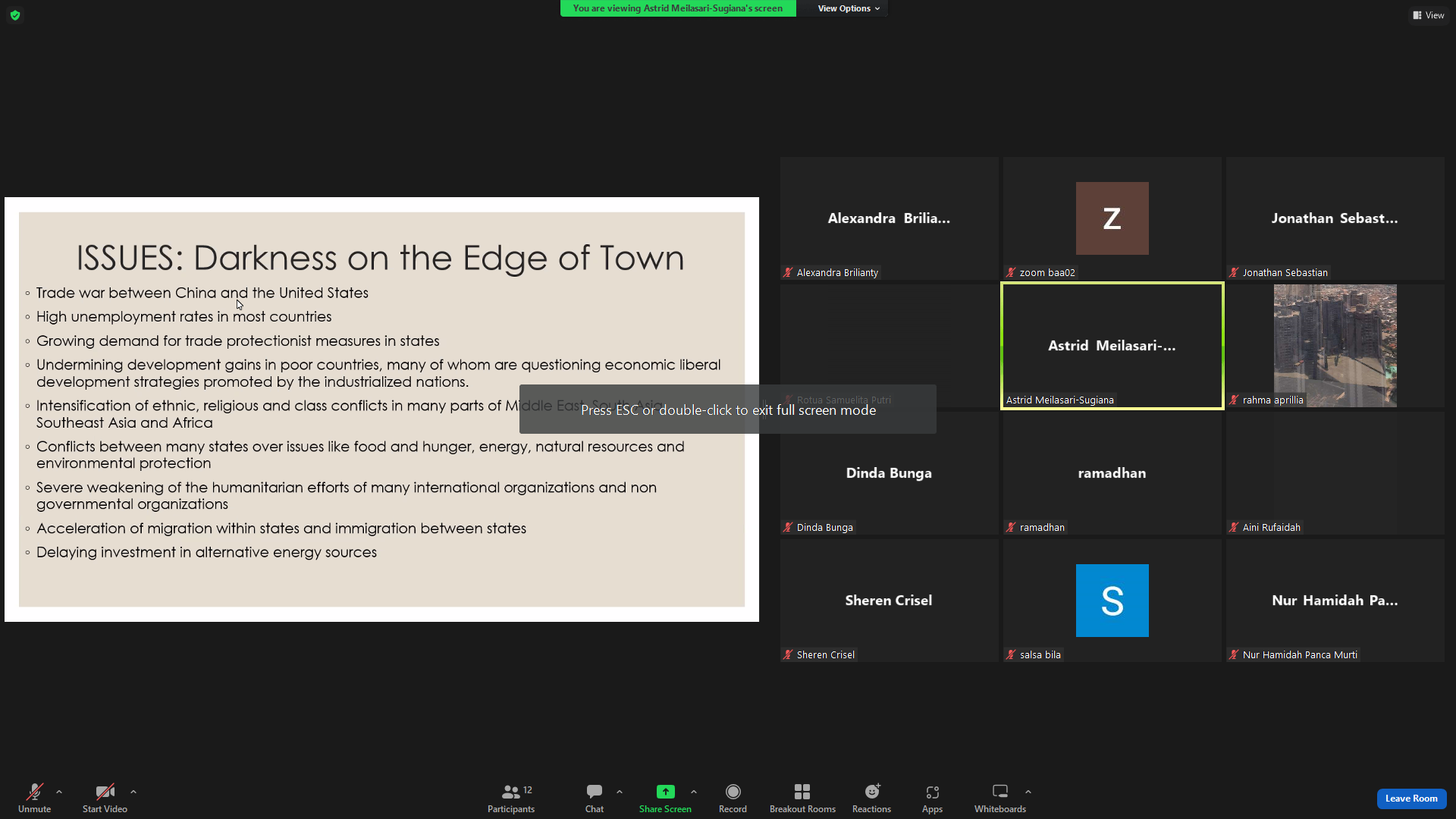
Task: Open Whiteboards
Action: [1000, 798]
